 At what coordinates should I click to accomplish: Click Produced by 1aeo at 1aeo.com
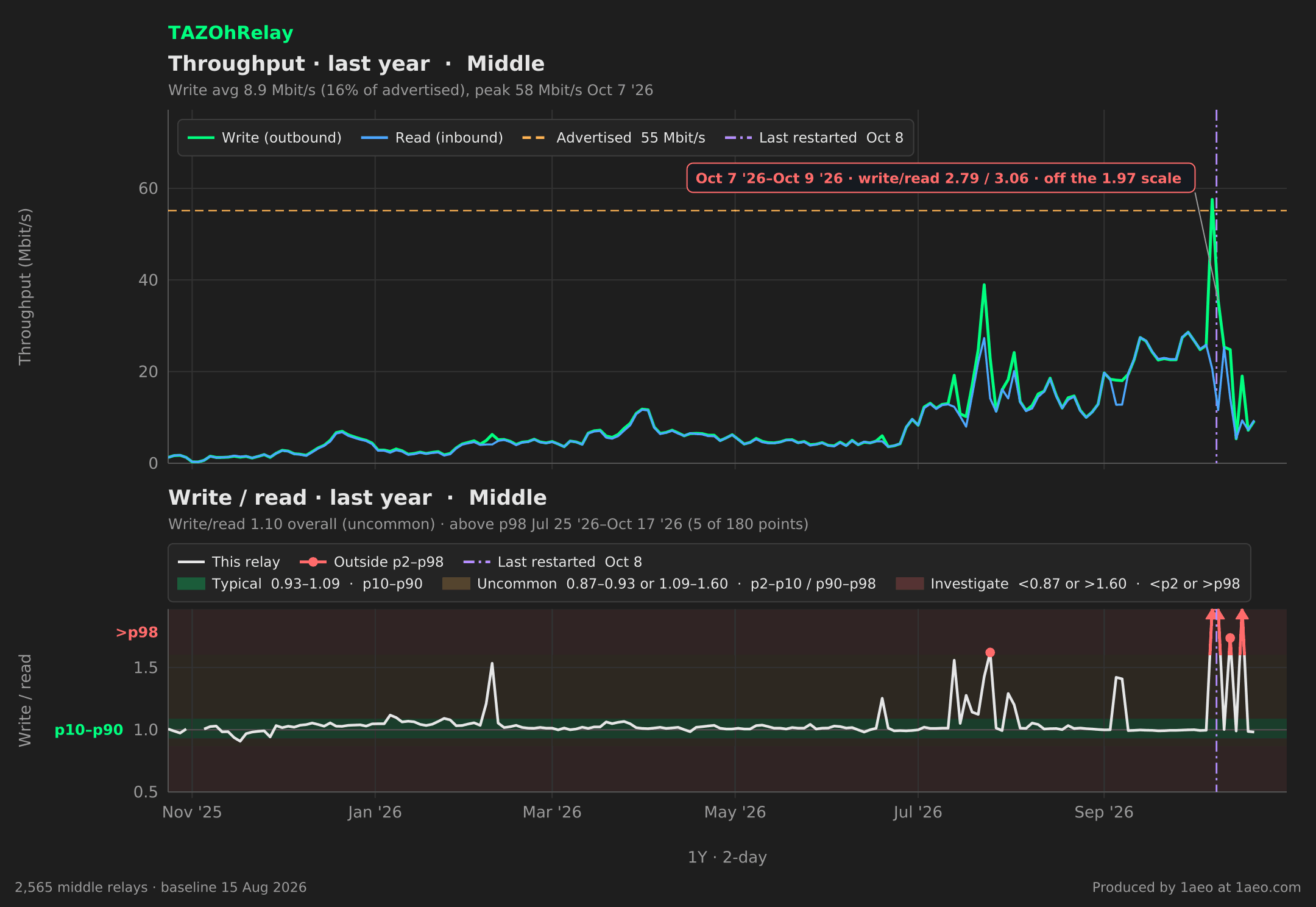point(1197,887)
